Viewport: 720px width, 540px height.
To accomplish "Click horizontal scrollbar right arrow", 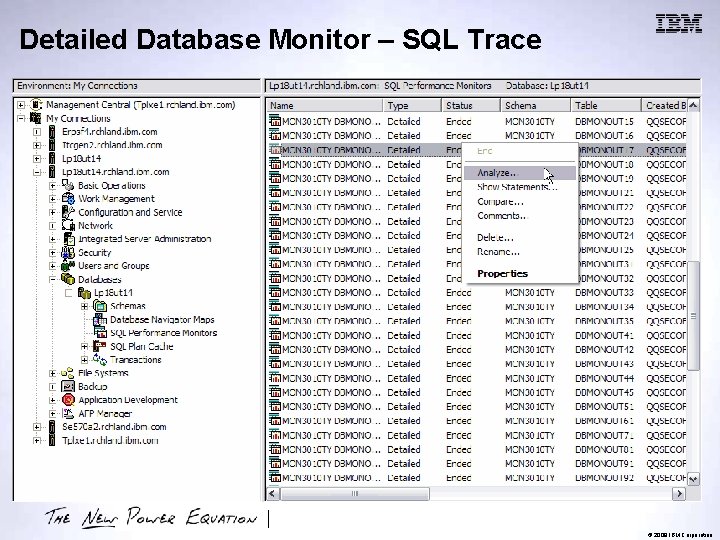I will [679, 494].
